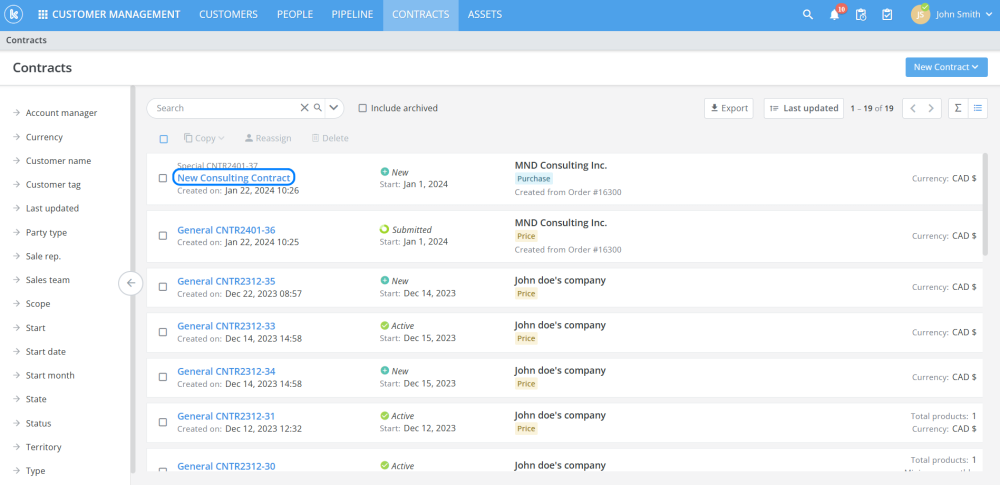Expand the search options chevron
1000x485 pixels.
tap(334, 108)
